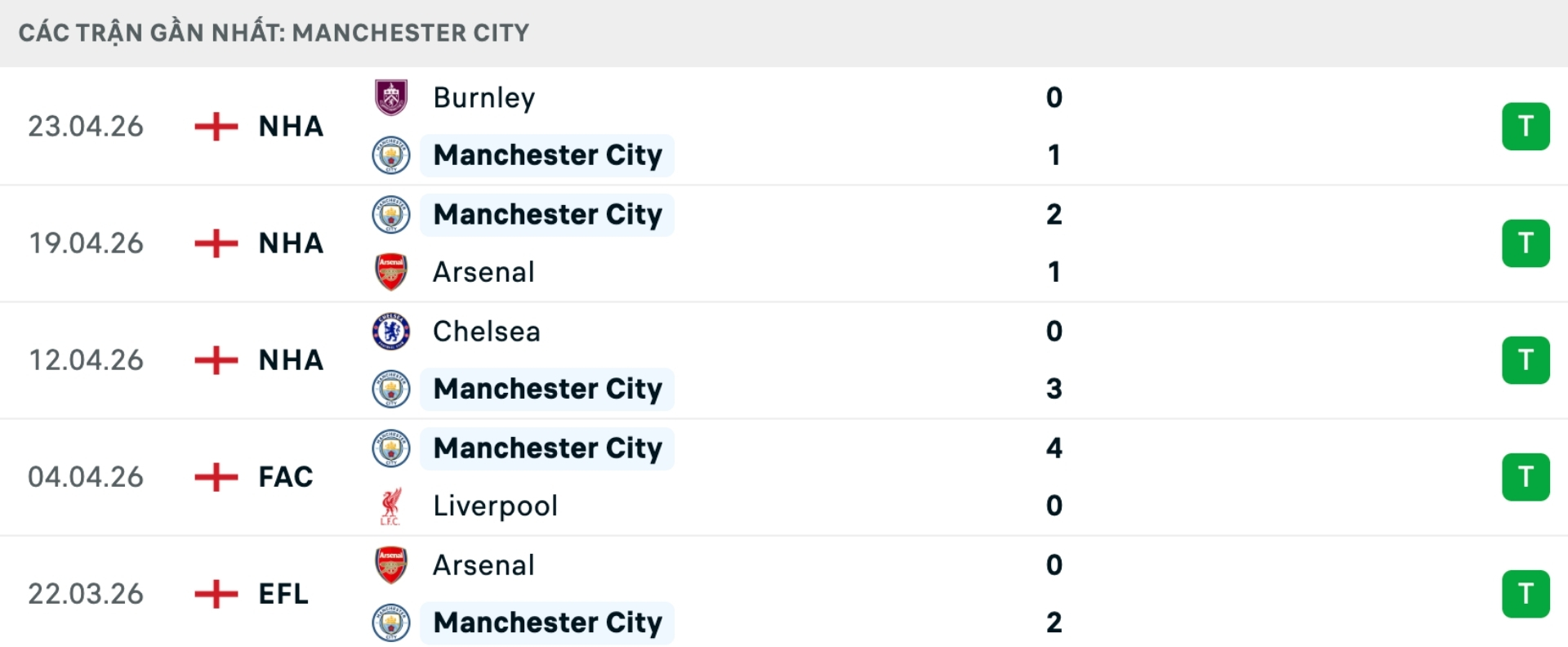
Task: Click Manchester City crest in Burnley match
Action: [x=391, y=155]
